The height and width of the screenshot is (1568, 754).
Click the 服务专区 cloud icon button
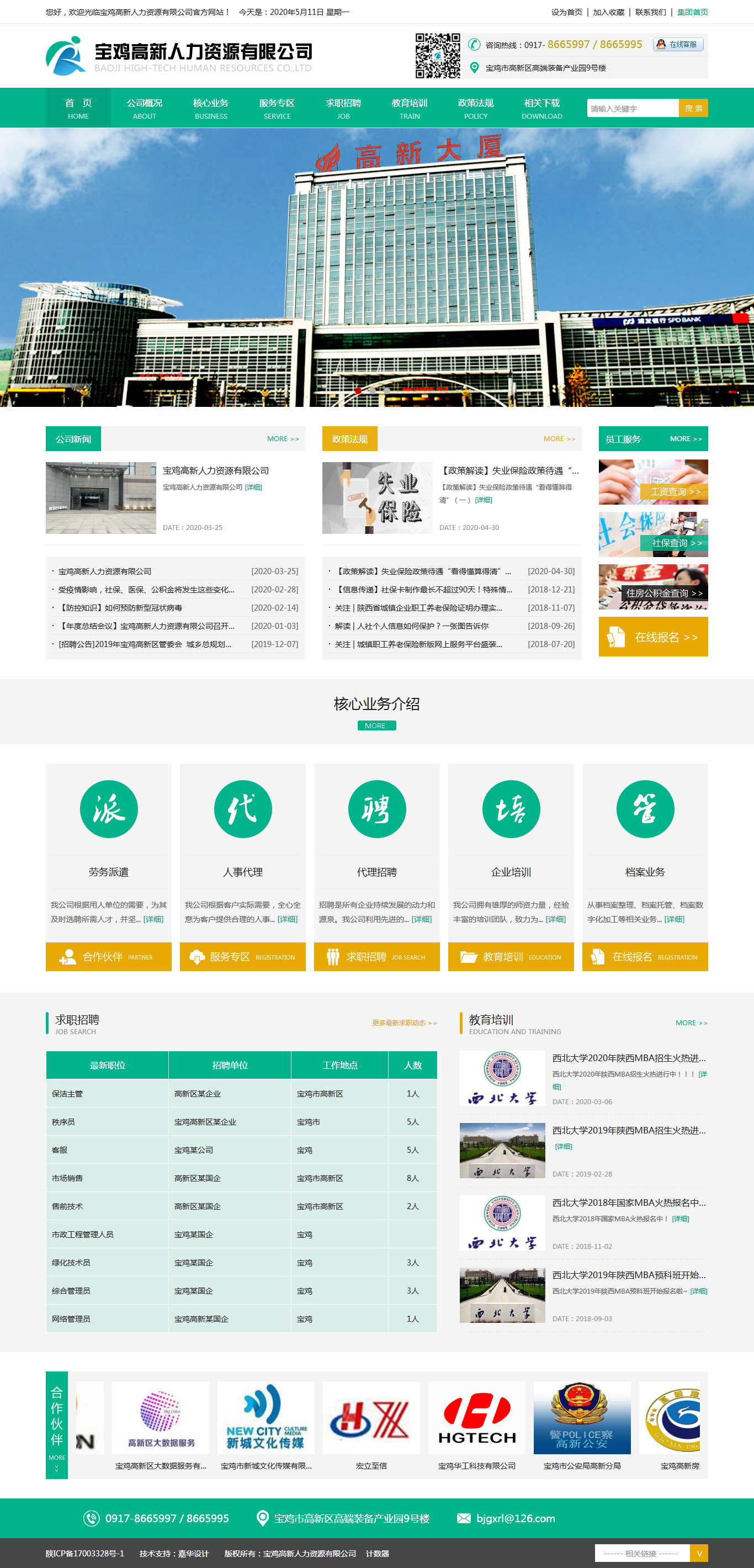coord(242,956)
